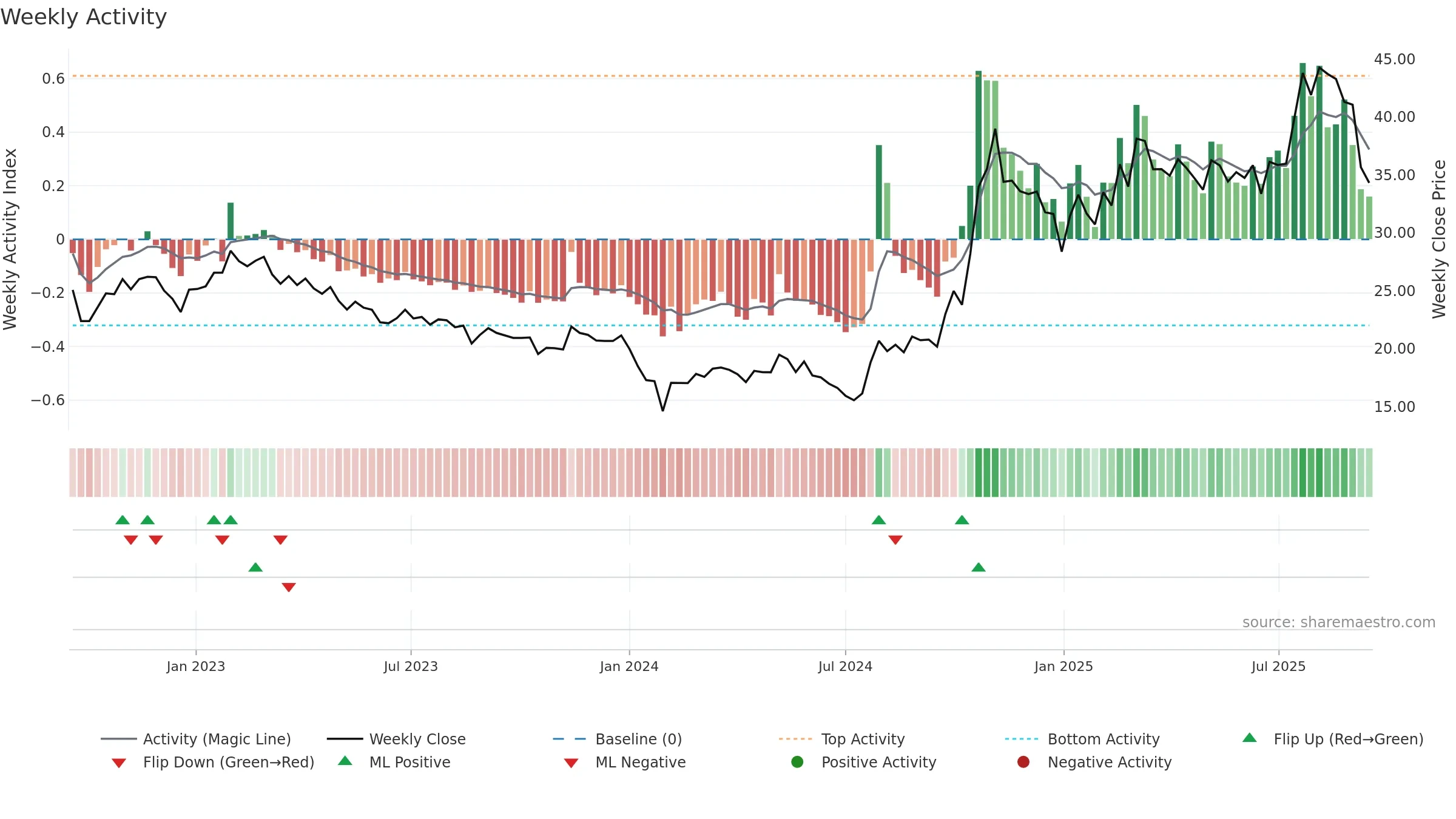Click the '35.00' price axis label
This screenshot has width=1456, height=819.
click(1395, 175)
